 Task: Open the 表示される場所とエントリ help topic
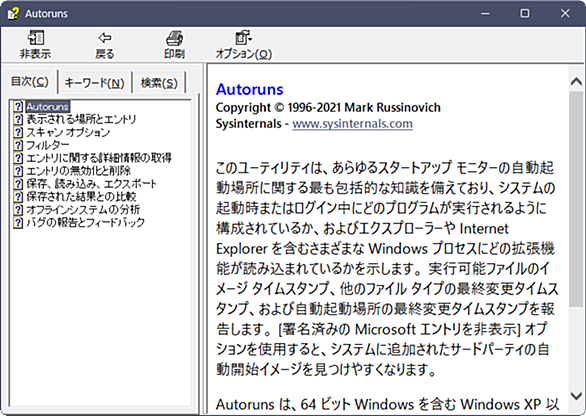81,119
